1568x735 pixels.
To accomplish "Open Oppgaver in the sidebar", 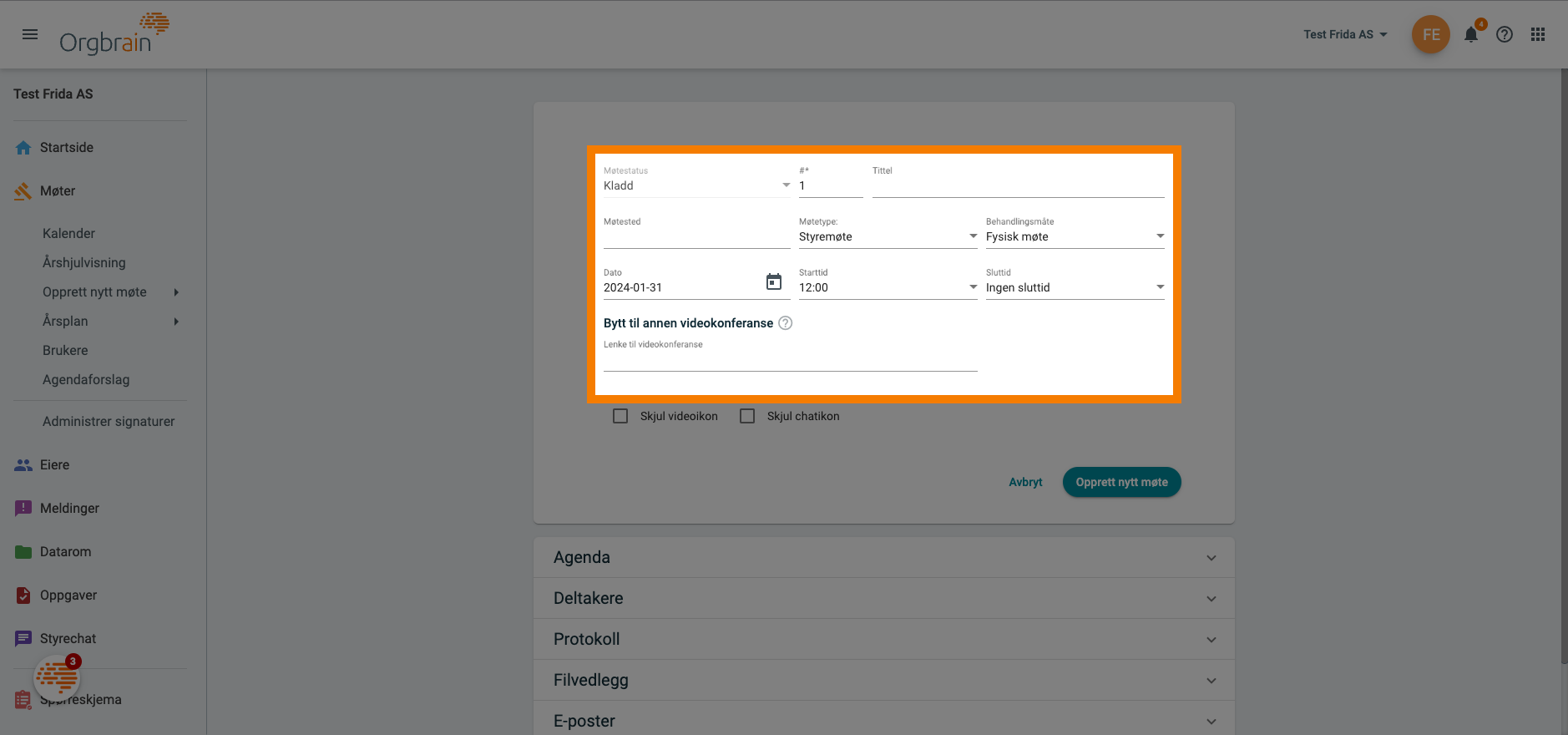I will tap(68, 596).
